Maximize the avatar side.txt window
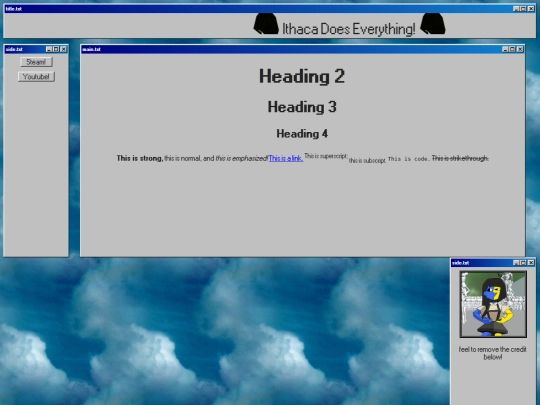The width and height of the screenshot is (540, 405). (523, 263)
